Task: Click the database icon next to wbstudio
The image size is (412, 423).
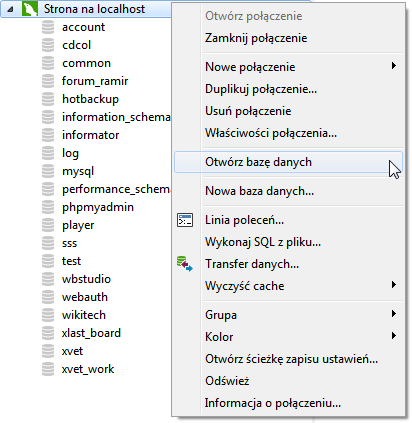Action: tap(48, 279)
